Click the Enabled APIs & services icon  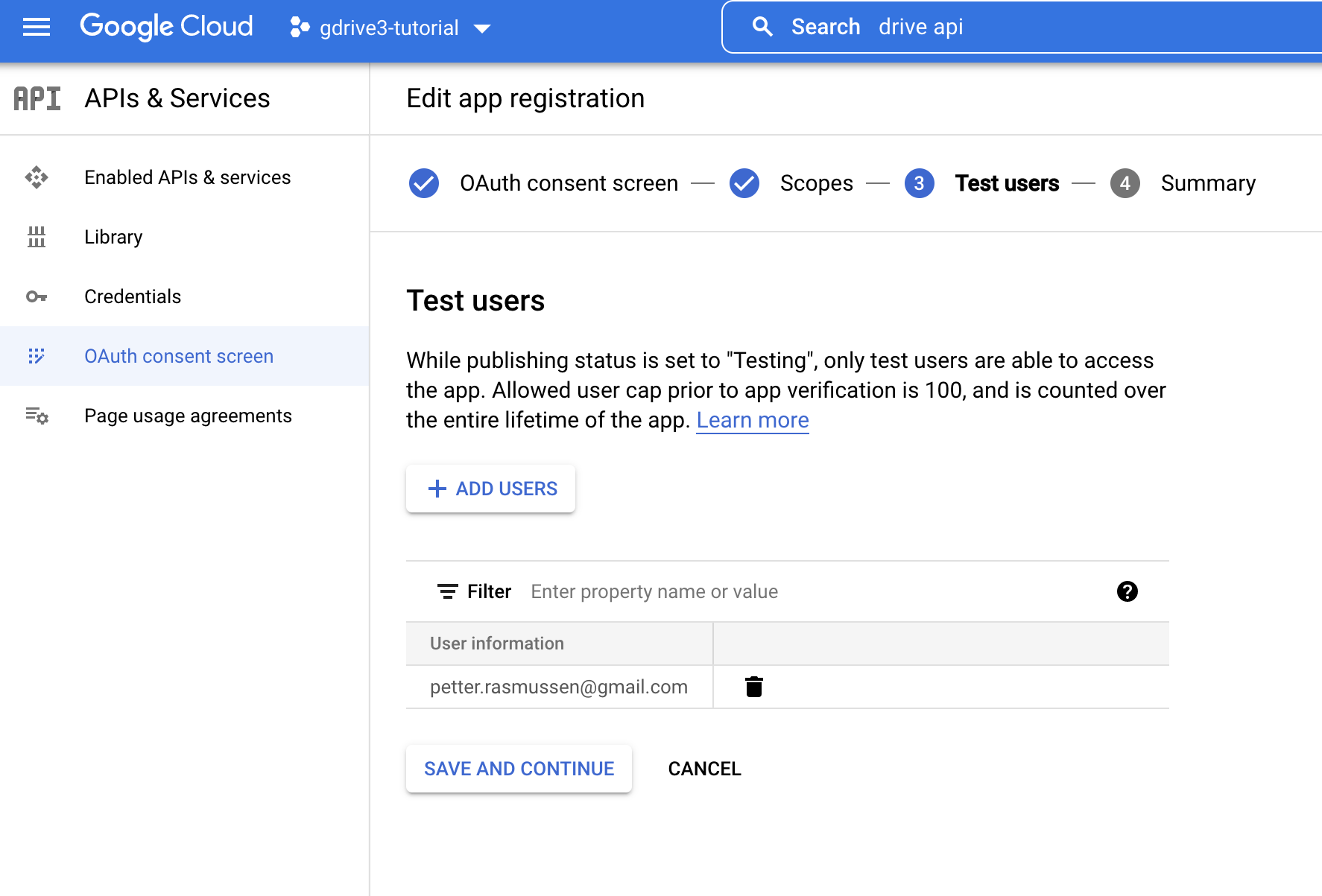(37, 177)
